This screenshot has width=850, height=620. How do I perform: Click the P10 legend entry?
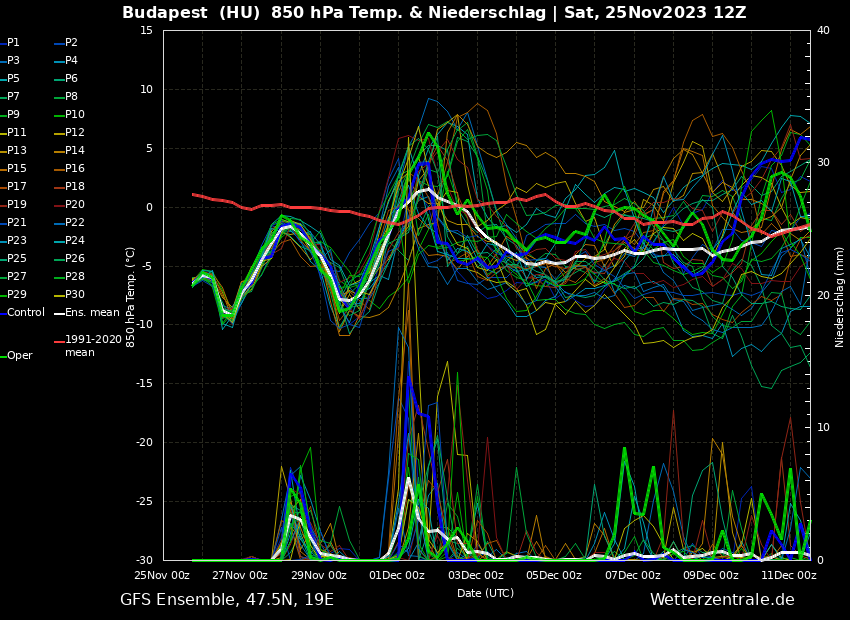(x=75, y=115)
